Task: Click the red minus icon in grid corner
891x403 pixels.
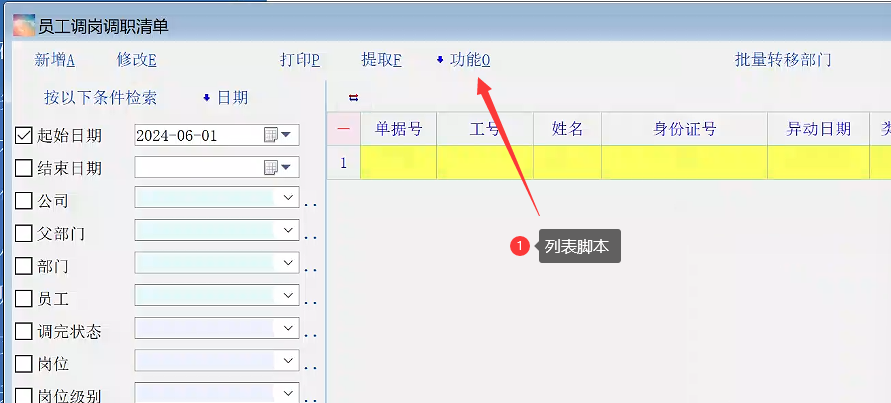Action: coord(343,129)
